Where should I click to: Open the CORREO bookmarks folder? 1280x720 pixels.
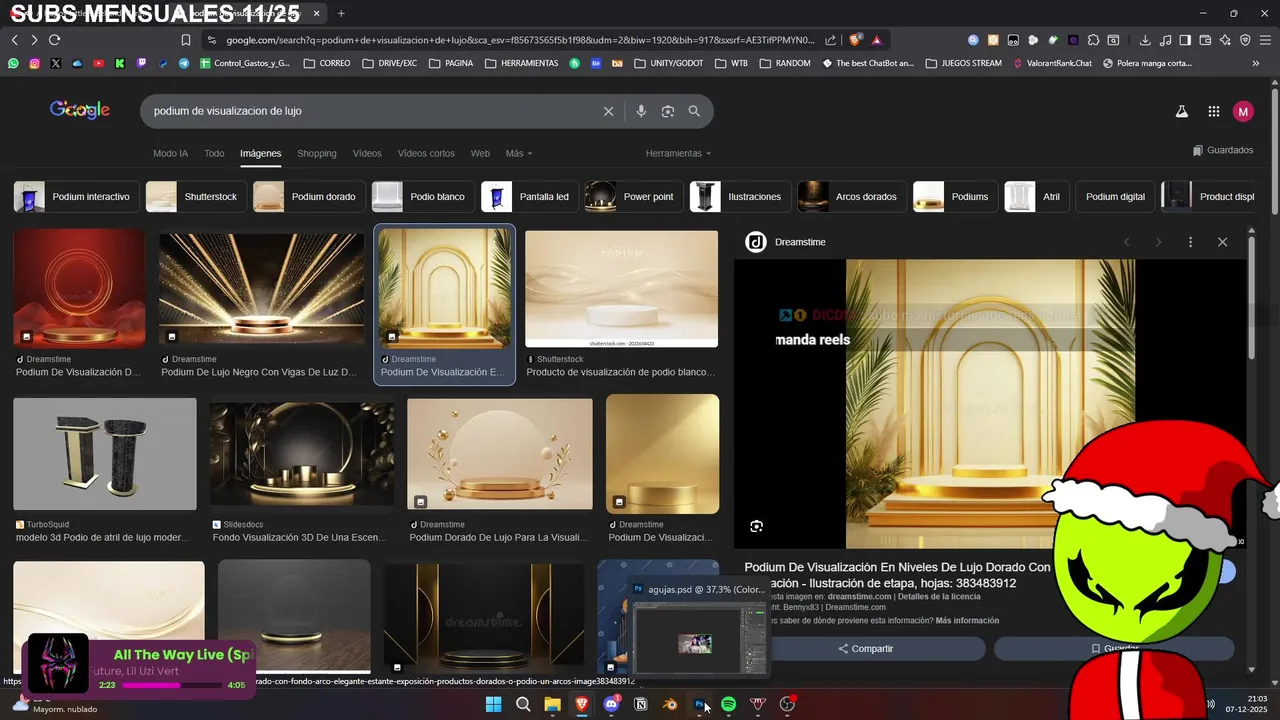pos(326,63)
